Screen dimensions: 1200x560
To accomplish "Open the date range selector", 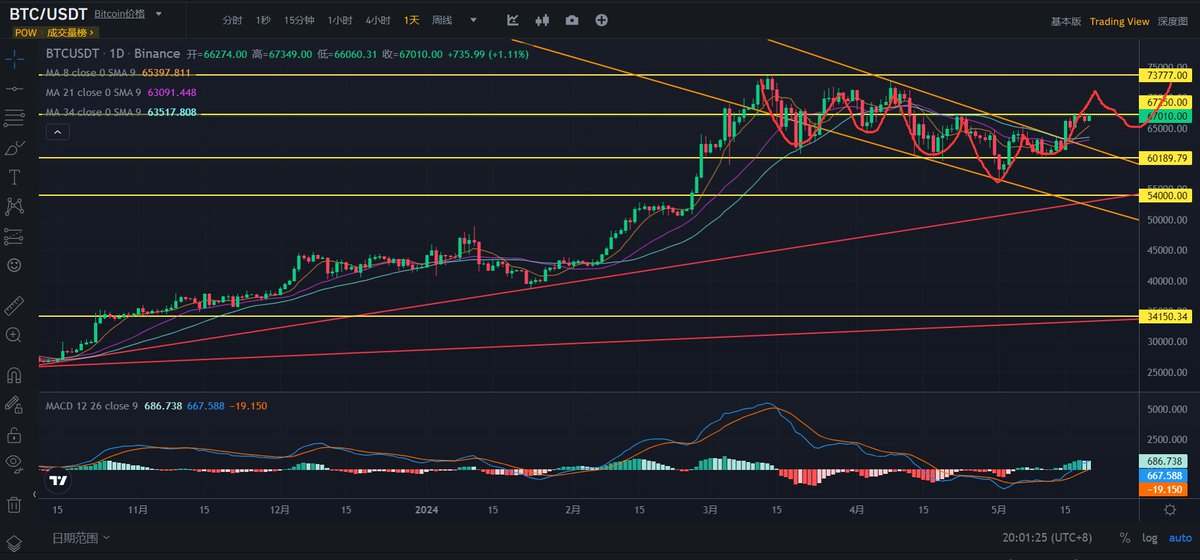I will pos(82,538).
